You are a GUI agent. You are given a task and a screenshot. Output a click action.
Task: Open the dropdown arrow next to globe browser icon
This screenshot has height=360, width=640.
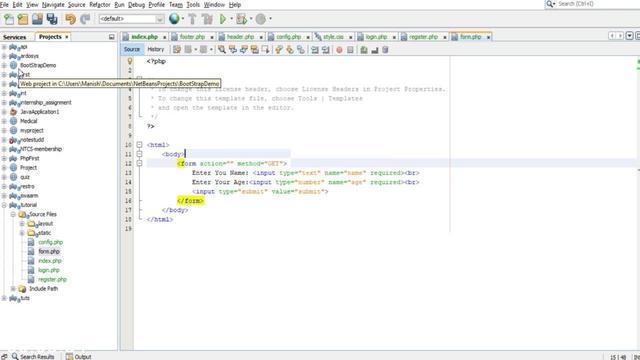182,19
